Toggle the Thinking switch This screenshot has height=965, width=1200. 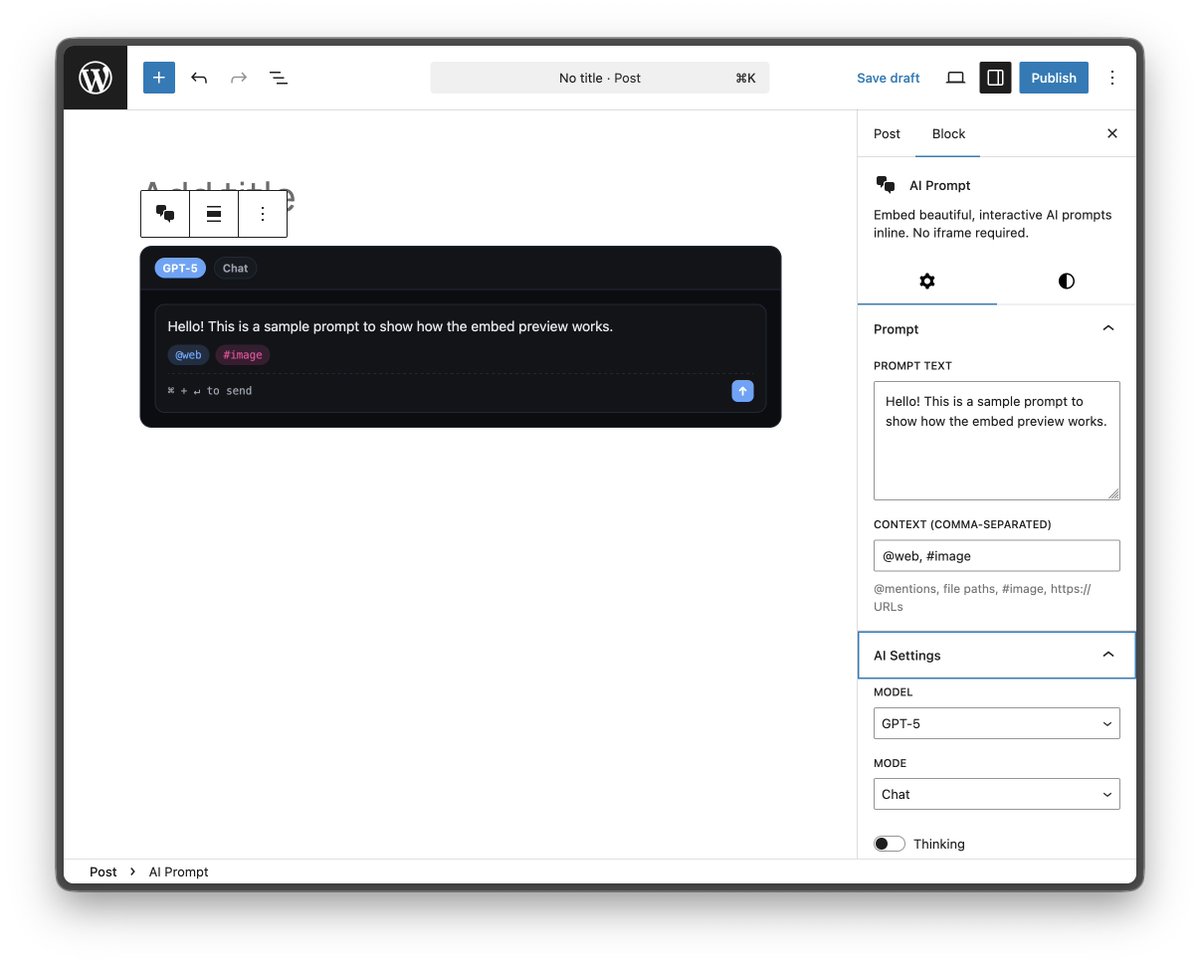click(889, 844)
